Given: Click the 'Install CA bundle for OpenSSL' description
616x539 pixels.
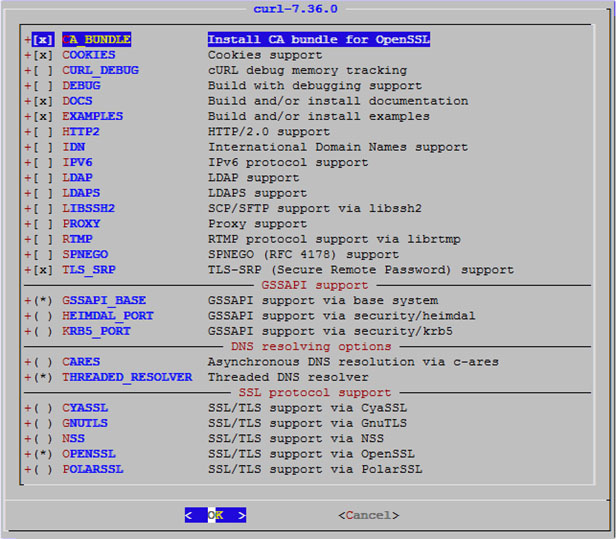Looking at the screenshot, I should pyautogui.click(x=319, y=40).
